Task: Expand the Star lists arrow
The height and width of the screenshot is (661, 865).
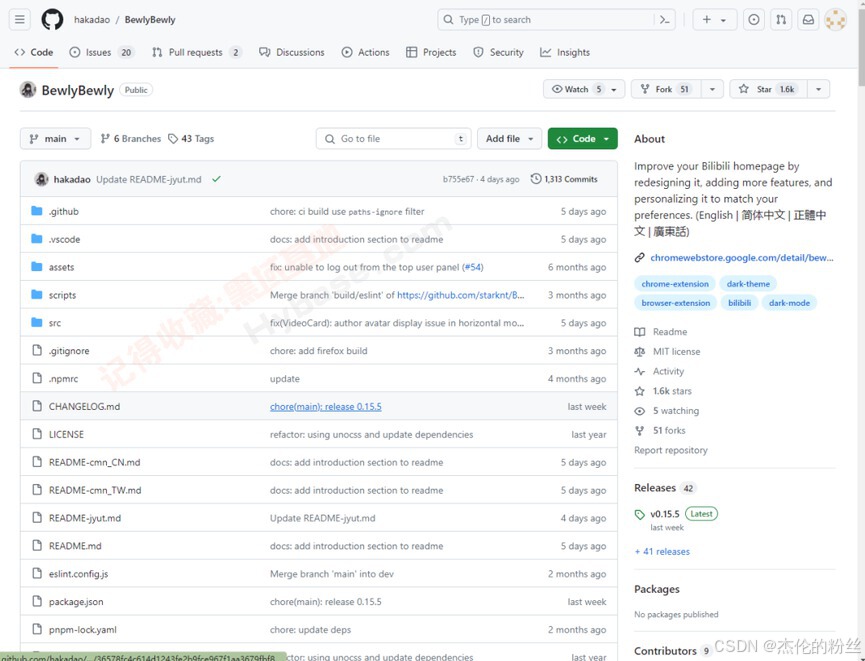Action: click(819, 89)
